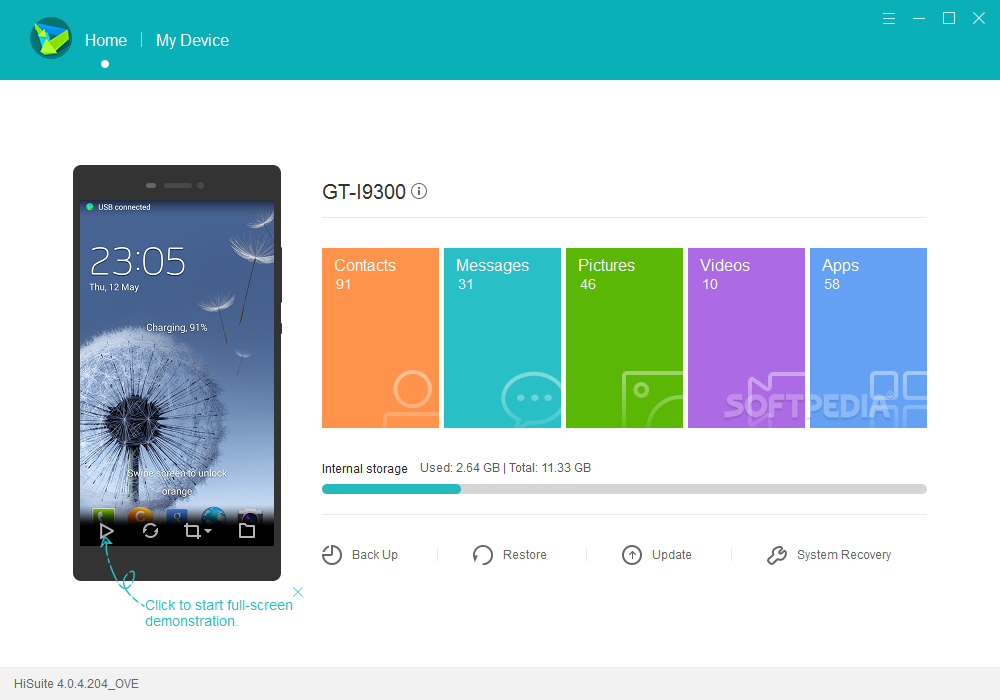The image size is (1000, 700).
Task: Click the Back Up clock icon
Action: [332, 555]
